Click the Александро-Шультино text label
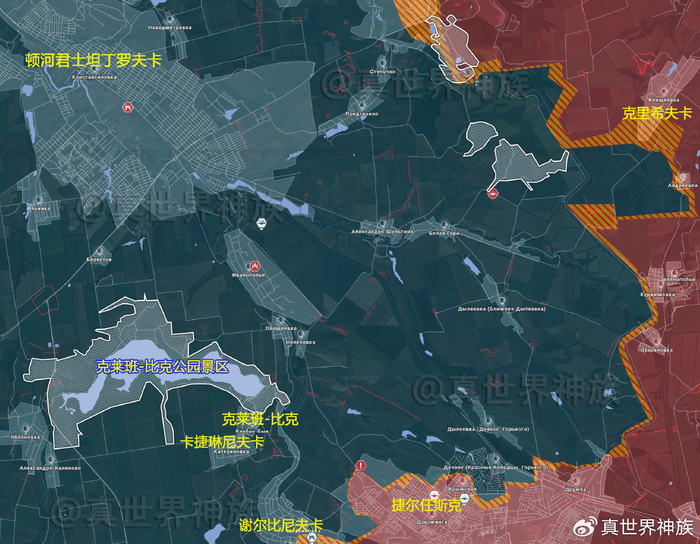The image size is (700, 544). click(x=382, y=232)
